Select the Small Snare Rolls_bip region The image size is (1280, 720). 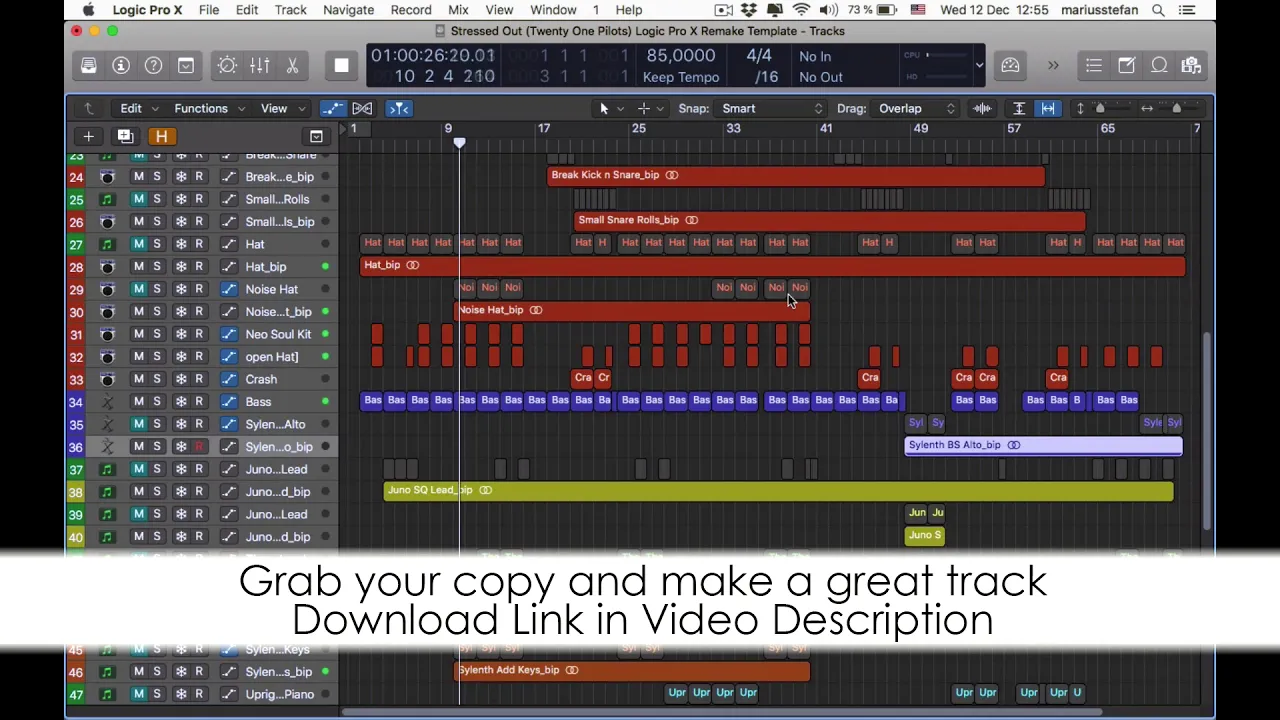pos(830,221)
